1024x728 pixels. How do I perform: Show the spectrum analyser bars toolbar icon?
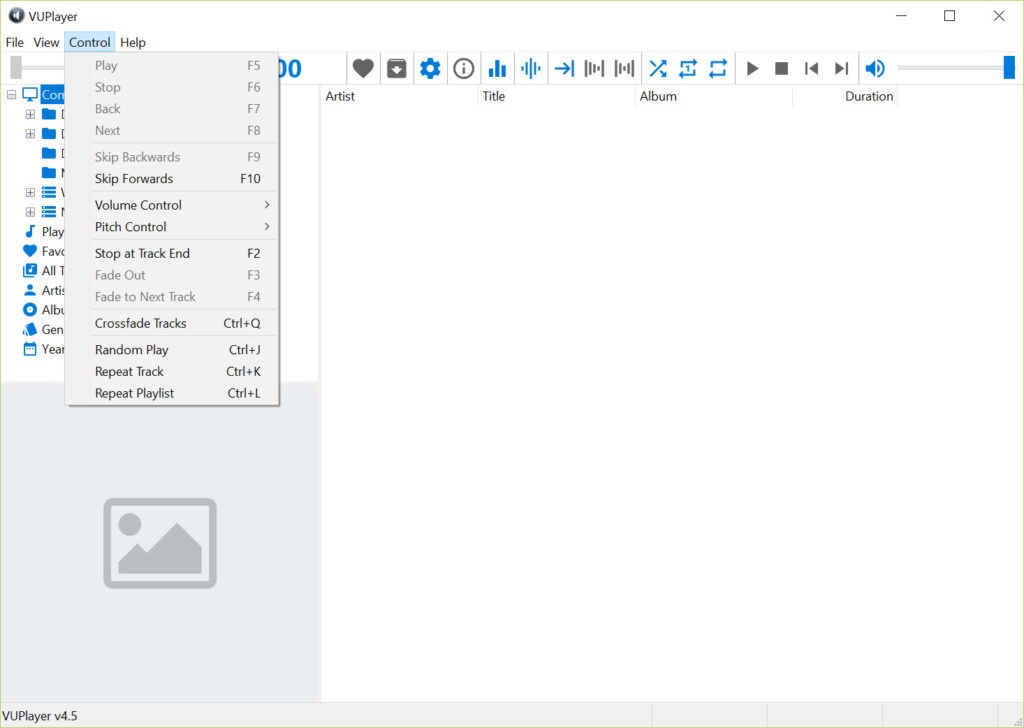point(497,68)
